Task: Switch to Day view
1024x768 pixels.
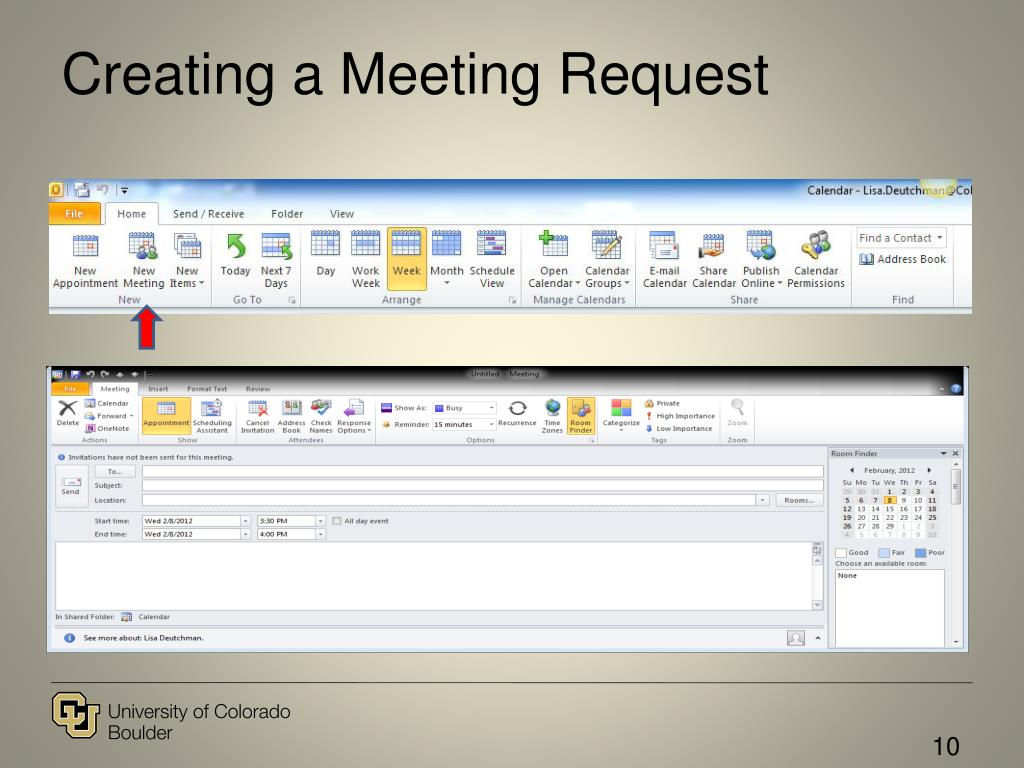Action: 325,255
